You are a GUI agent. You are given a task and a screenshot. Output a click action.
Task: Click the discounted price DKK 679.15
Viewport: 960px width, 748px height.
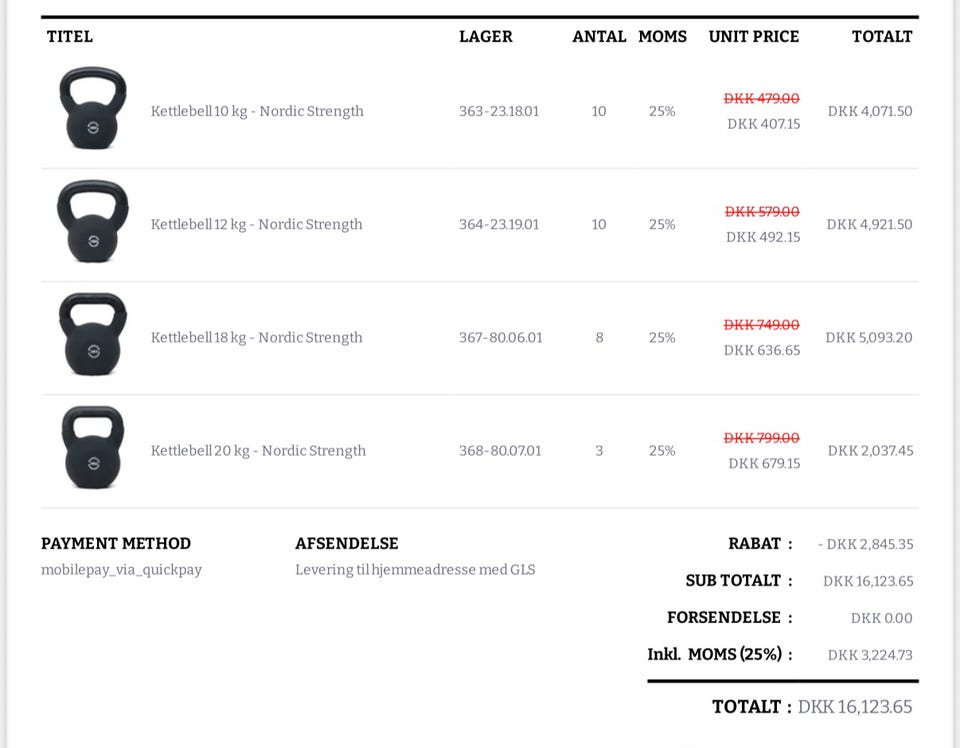point(764,463)
